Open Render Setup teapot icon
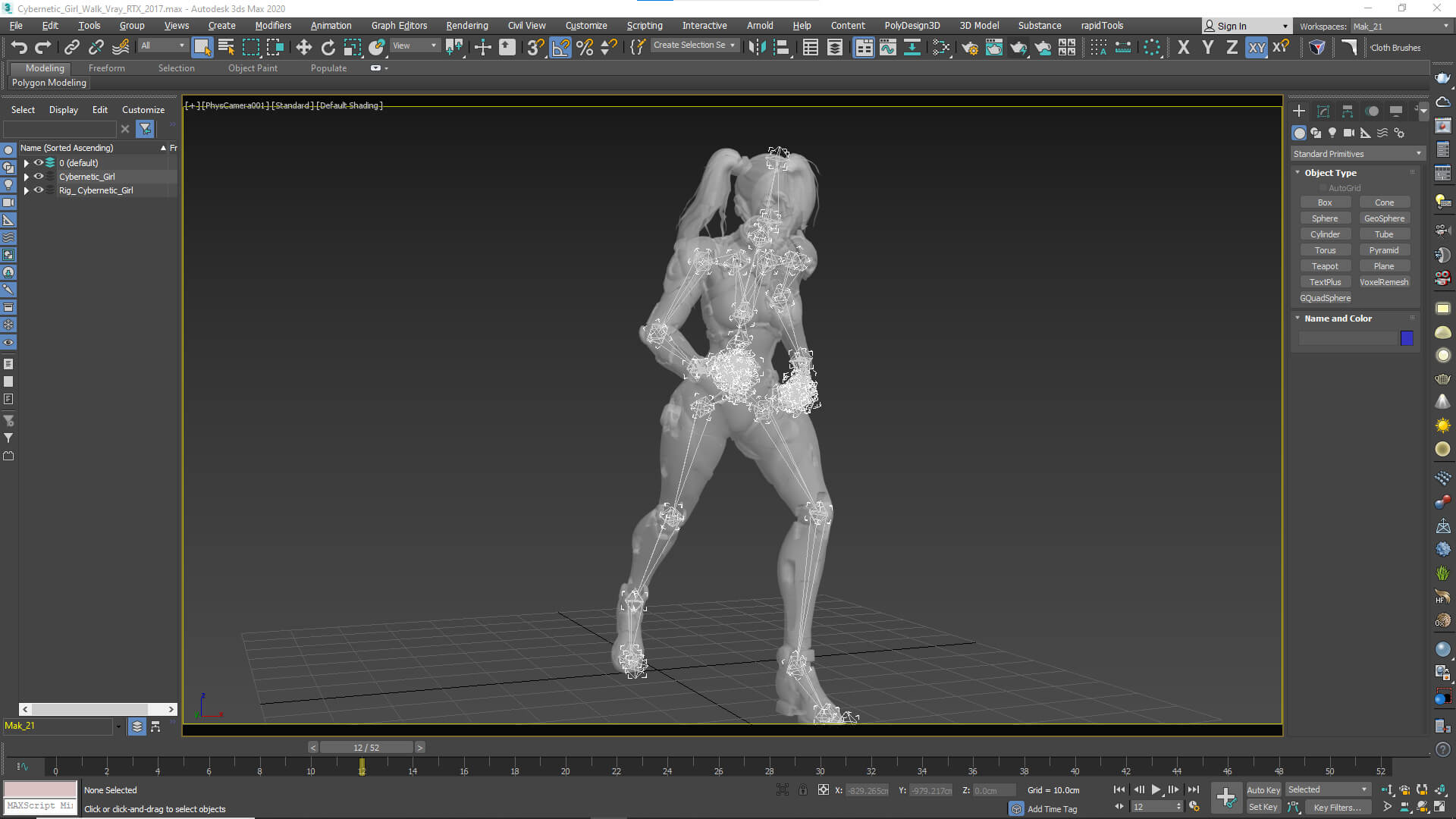 tap(970, 47)
